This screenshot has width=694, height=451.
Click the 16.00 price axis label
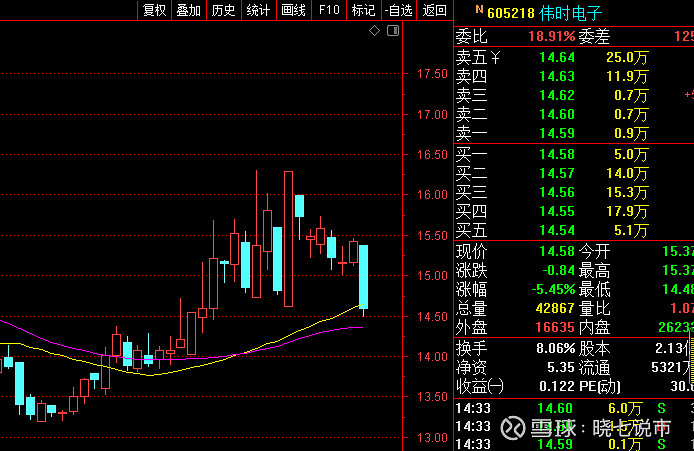432,195
